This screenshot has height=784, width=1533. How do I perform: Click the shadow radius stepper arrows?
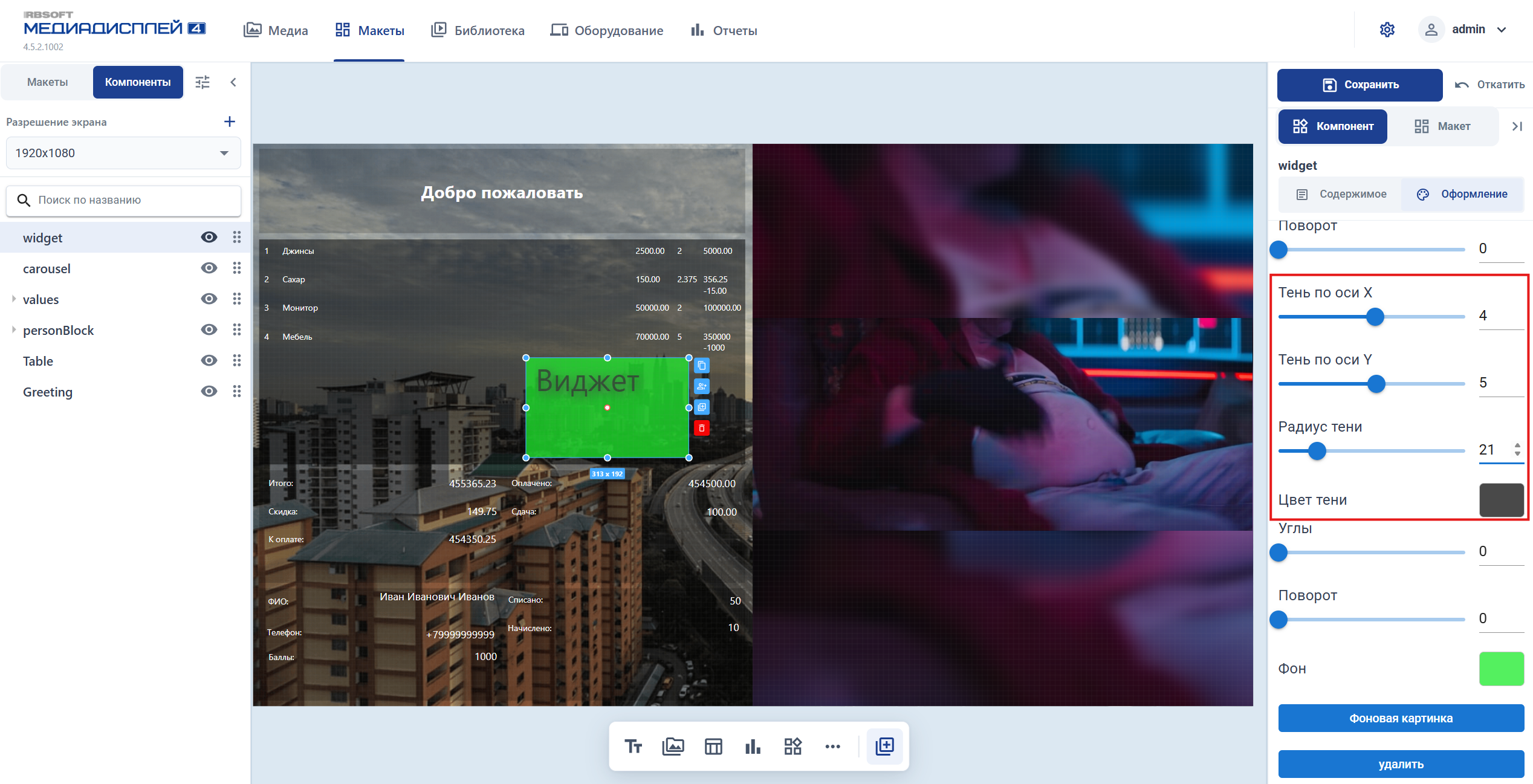1517,449
